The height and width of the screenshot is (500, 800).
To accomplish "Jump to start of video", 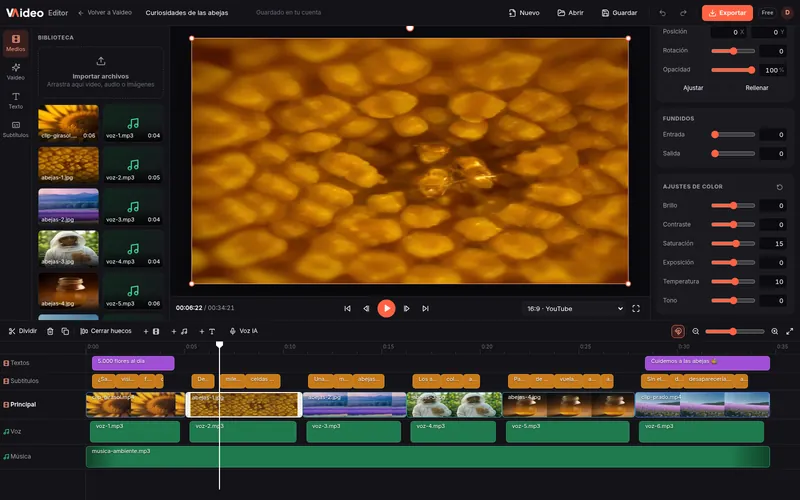I will tap(347, 309).
